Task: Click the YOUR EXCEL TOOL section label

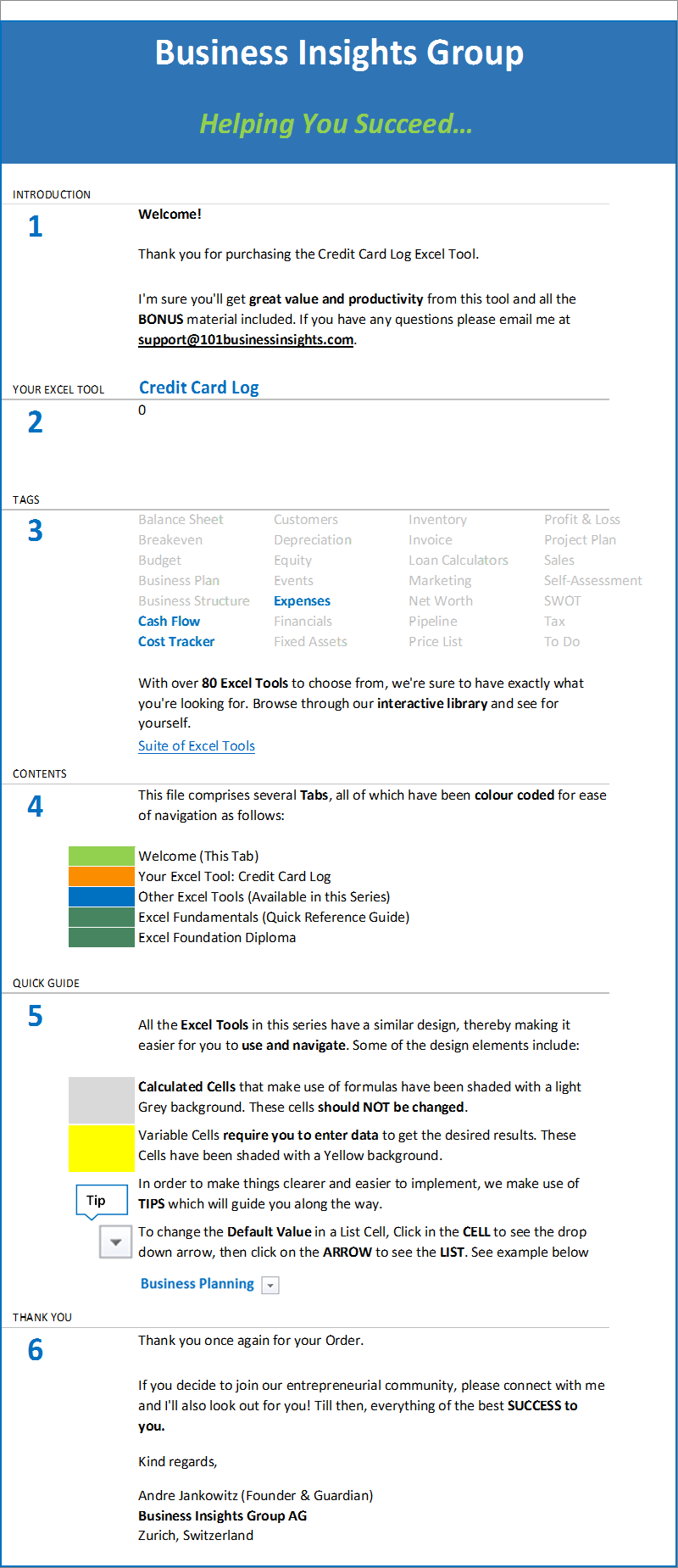Action: (x=58, y=389)
